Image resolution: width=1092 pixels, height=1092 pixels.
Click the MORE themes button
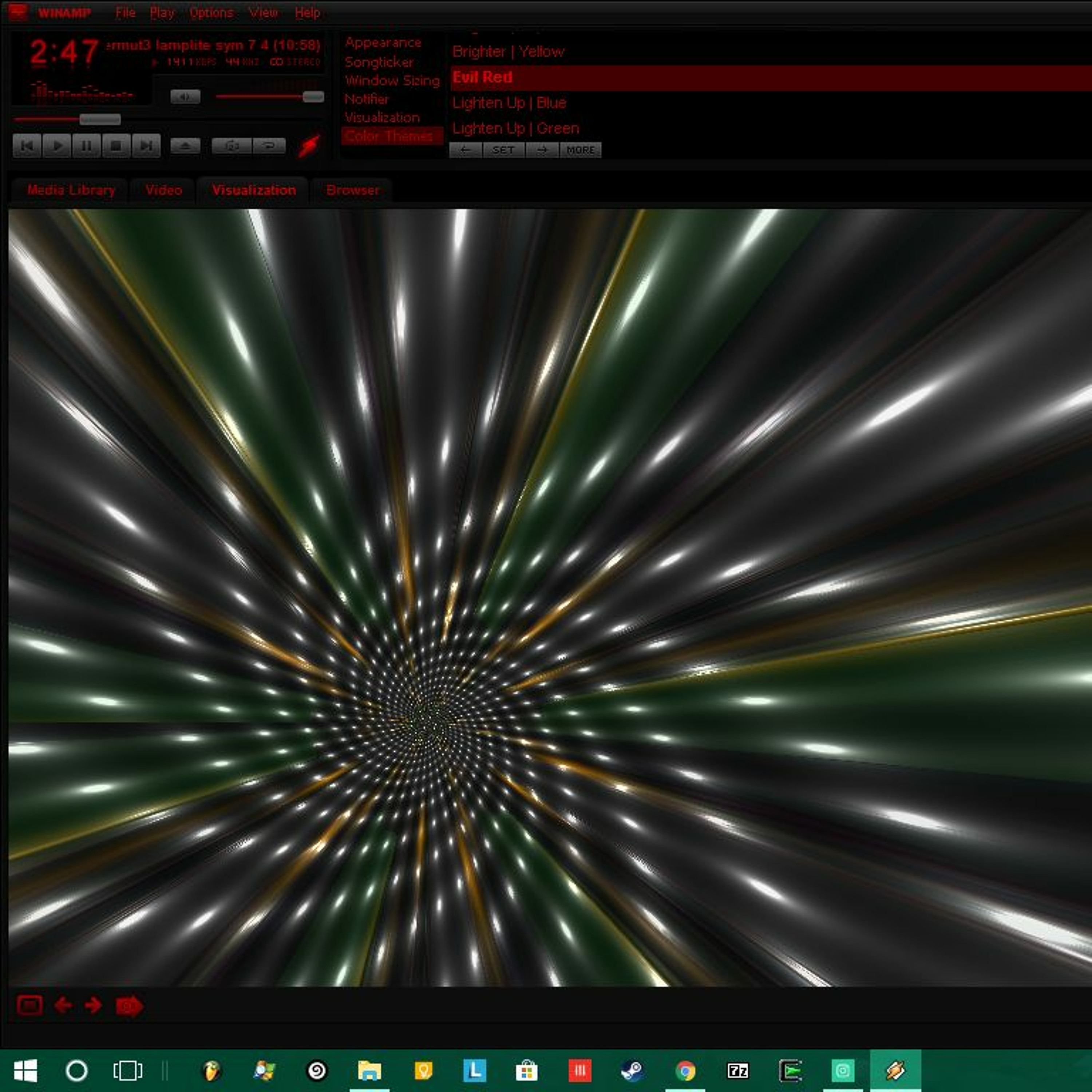click(581, 150)
